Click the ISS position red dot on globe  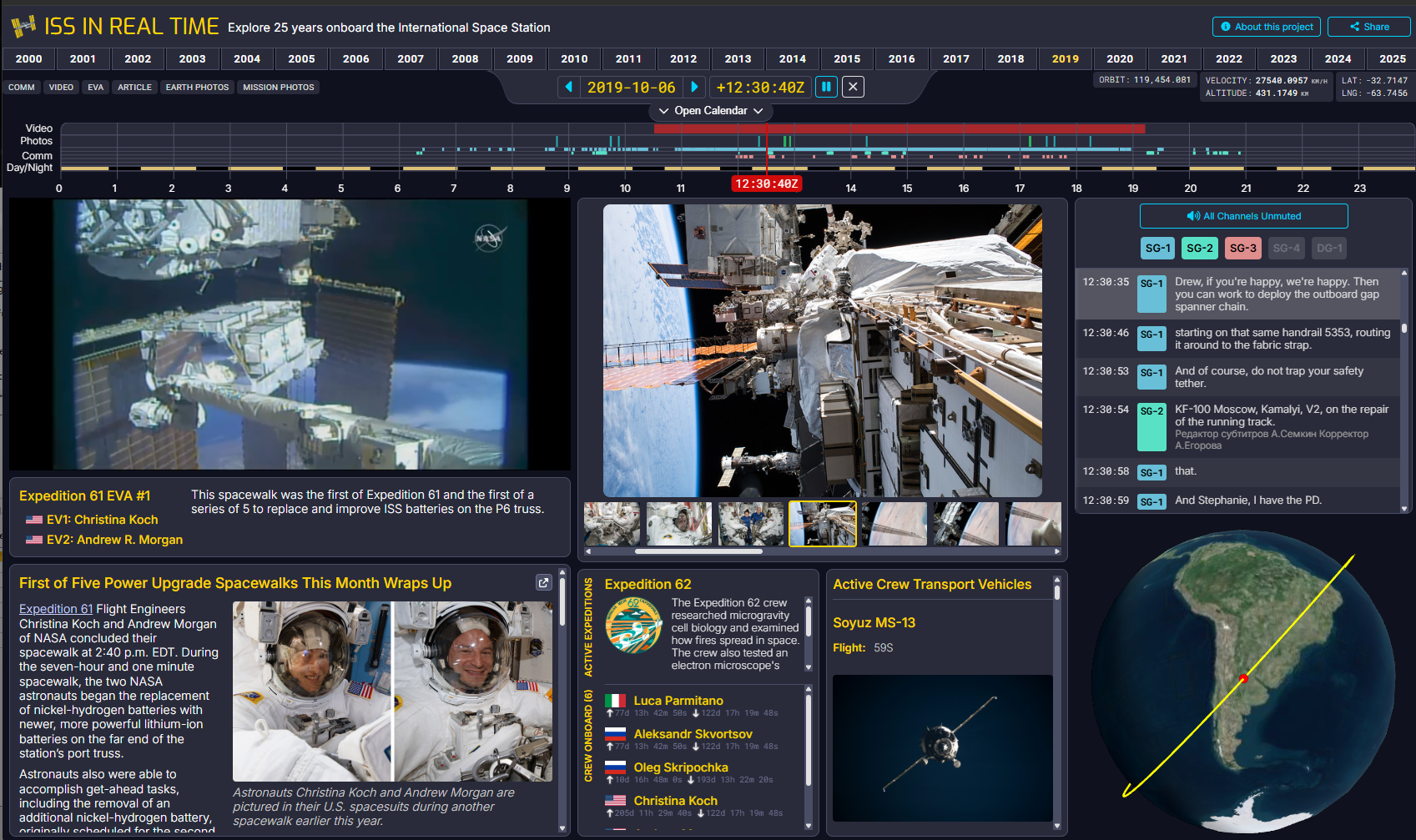tap(1243, 678)
